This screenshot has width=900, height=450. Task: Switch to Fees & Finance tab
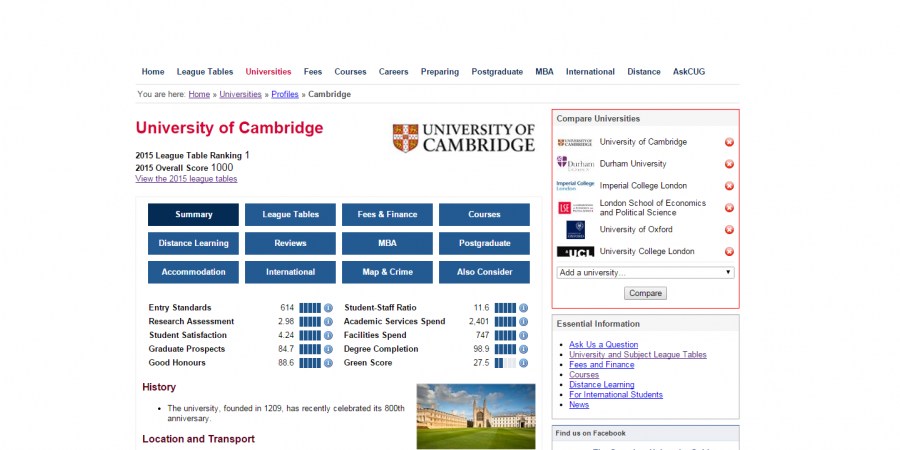point(387,215)
